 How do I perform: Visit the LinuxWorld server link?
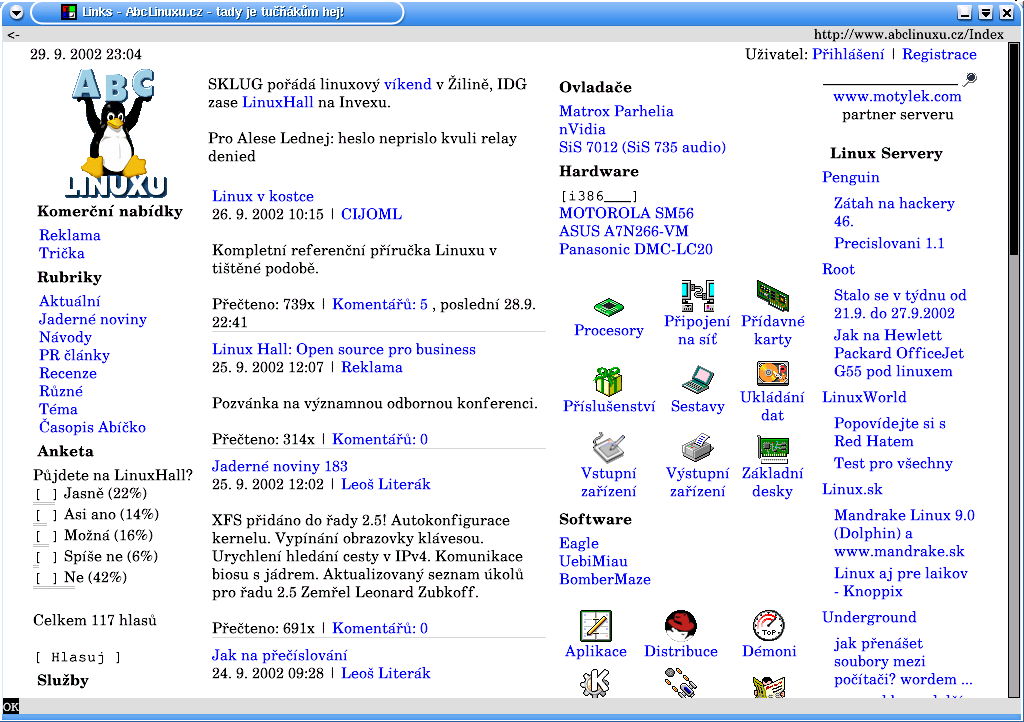click(x=864, y=398)
